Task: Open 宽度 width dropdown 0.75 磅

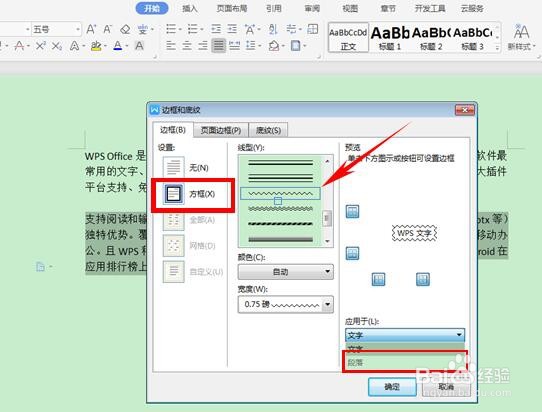Action: pyautogui.click(x=286, y=305)
